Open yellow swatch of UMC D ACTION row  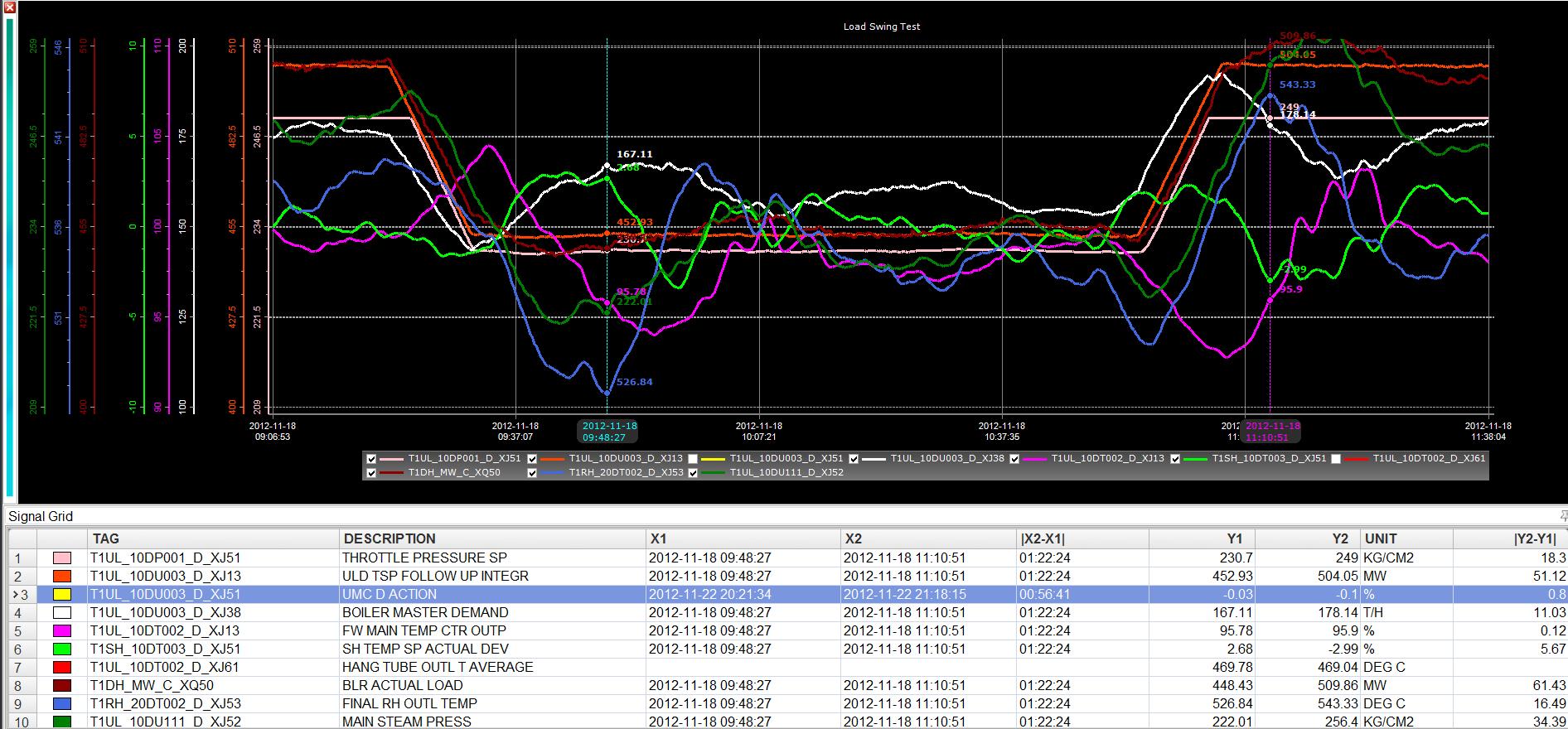point(61,595)
